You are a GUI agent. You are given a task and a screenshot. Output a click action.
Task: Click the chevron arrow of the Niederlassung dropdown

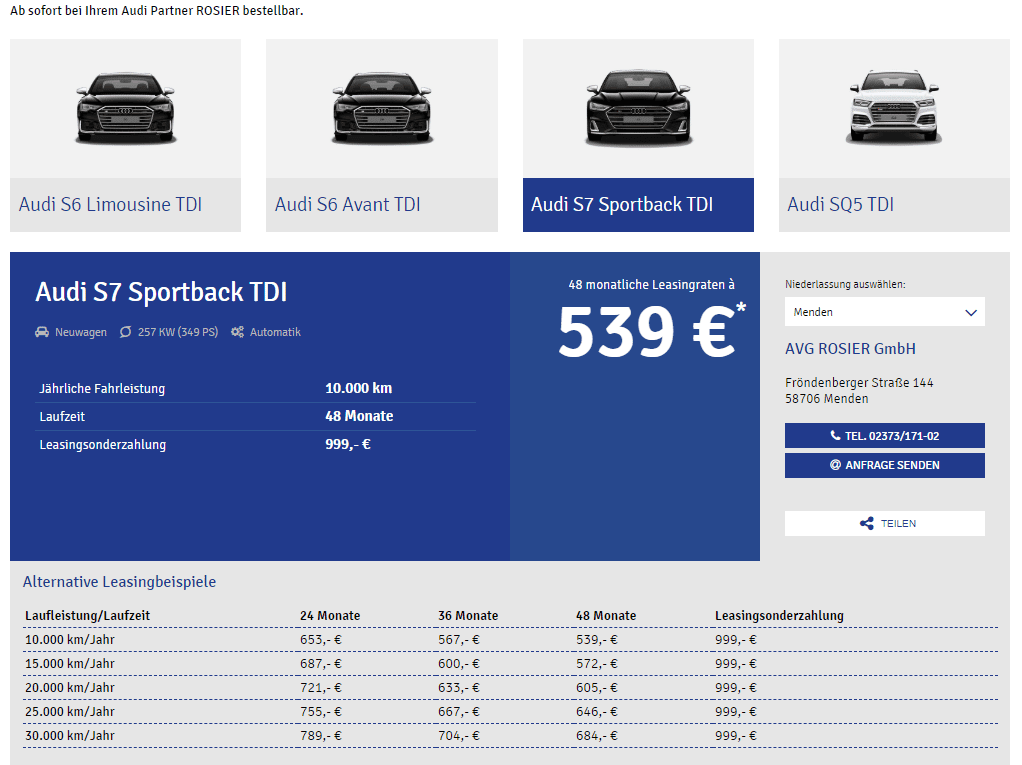tap(971, 313)
